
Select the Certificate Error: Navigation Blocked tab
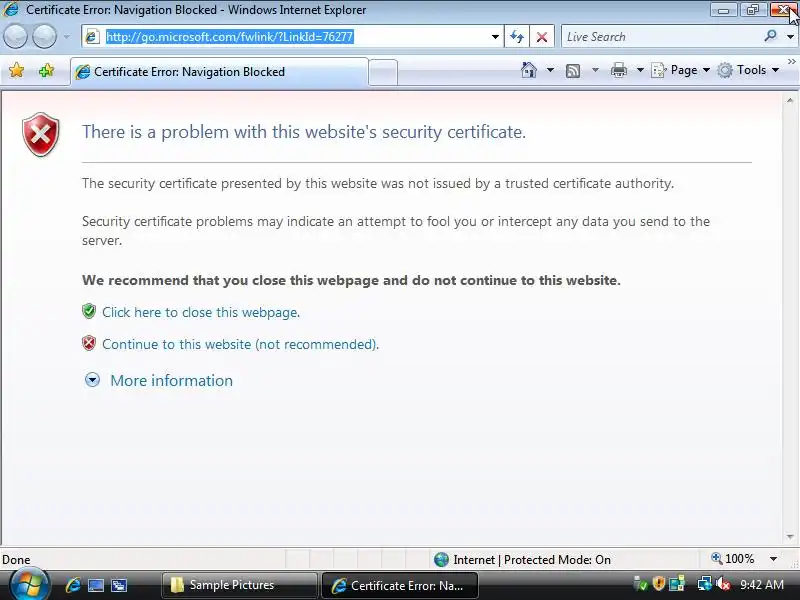point(219,72)
